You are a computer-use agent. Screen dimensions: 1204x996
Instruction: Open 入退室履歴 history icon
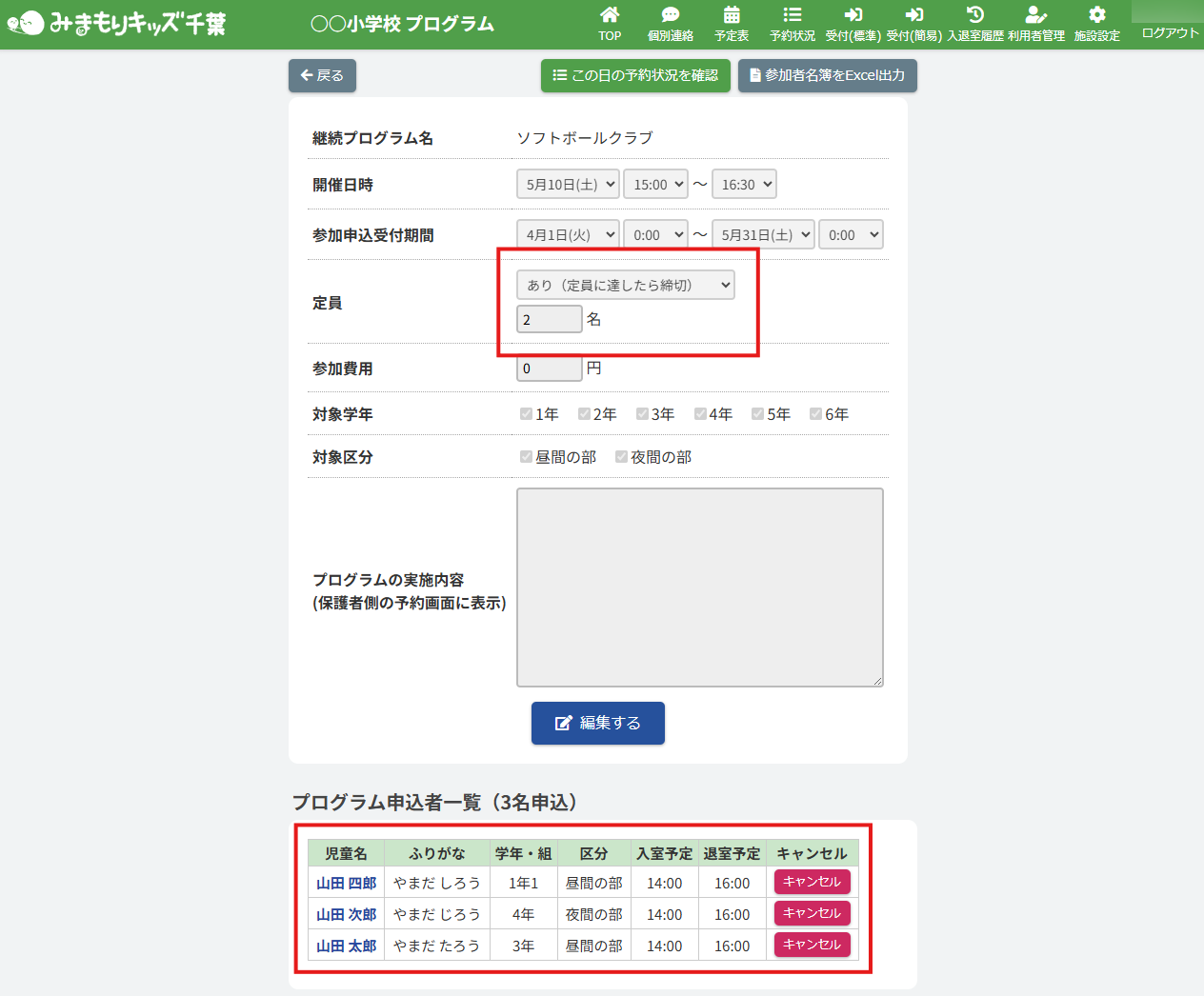coord(974,15)
